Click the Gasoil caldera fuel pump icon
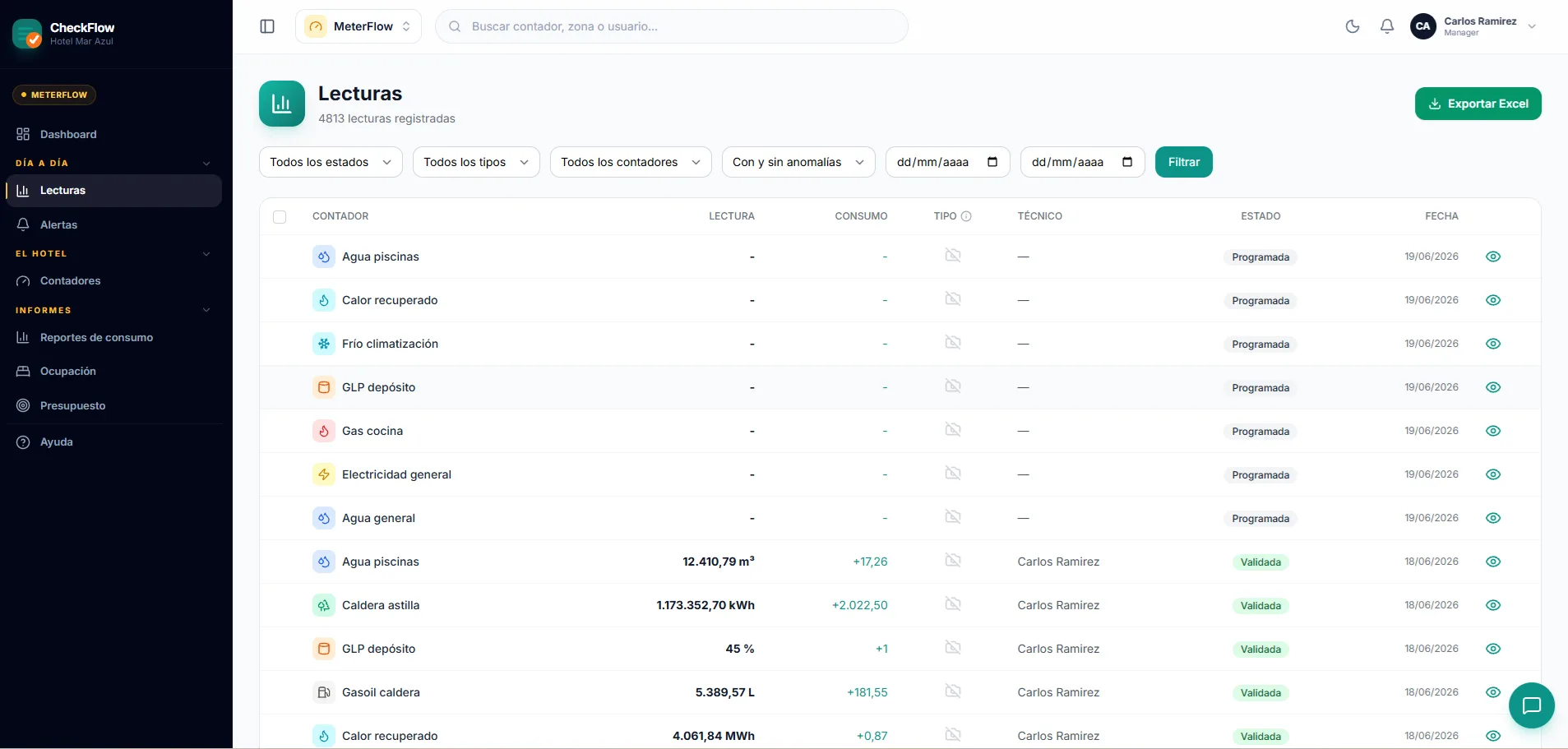The image size is (1568, 749). (324, 692)
